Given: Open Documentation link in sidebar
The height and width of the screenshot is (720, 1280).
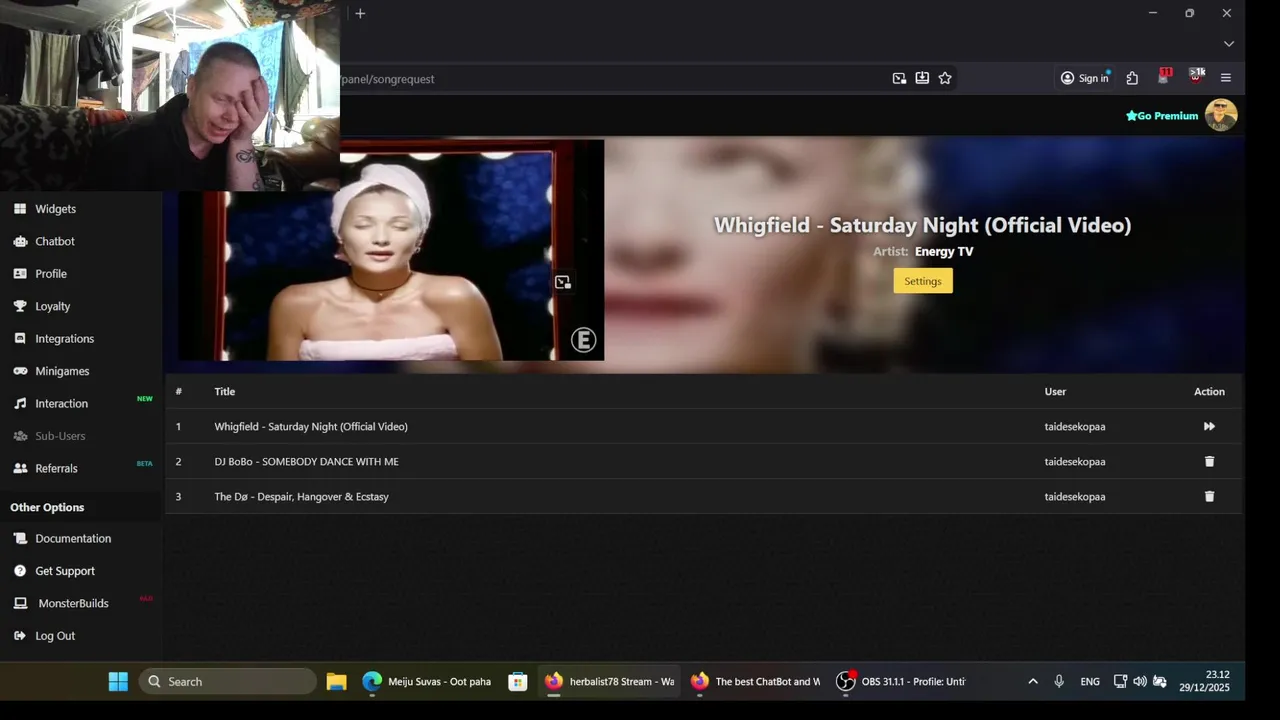Looking at the screenshot, I should pos(73,538).
